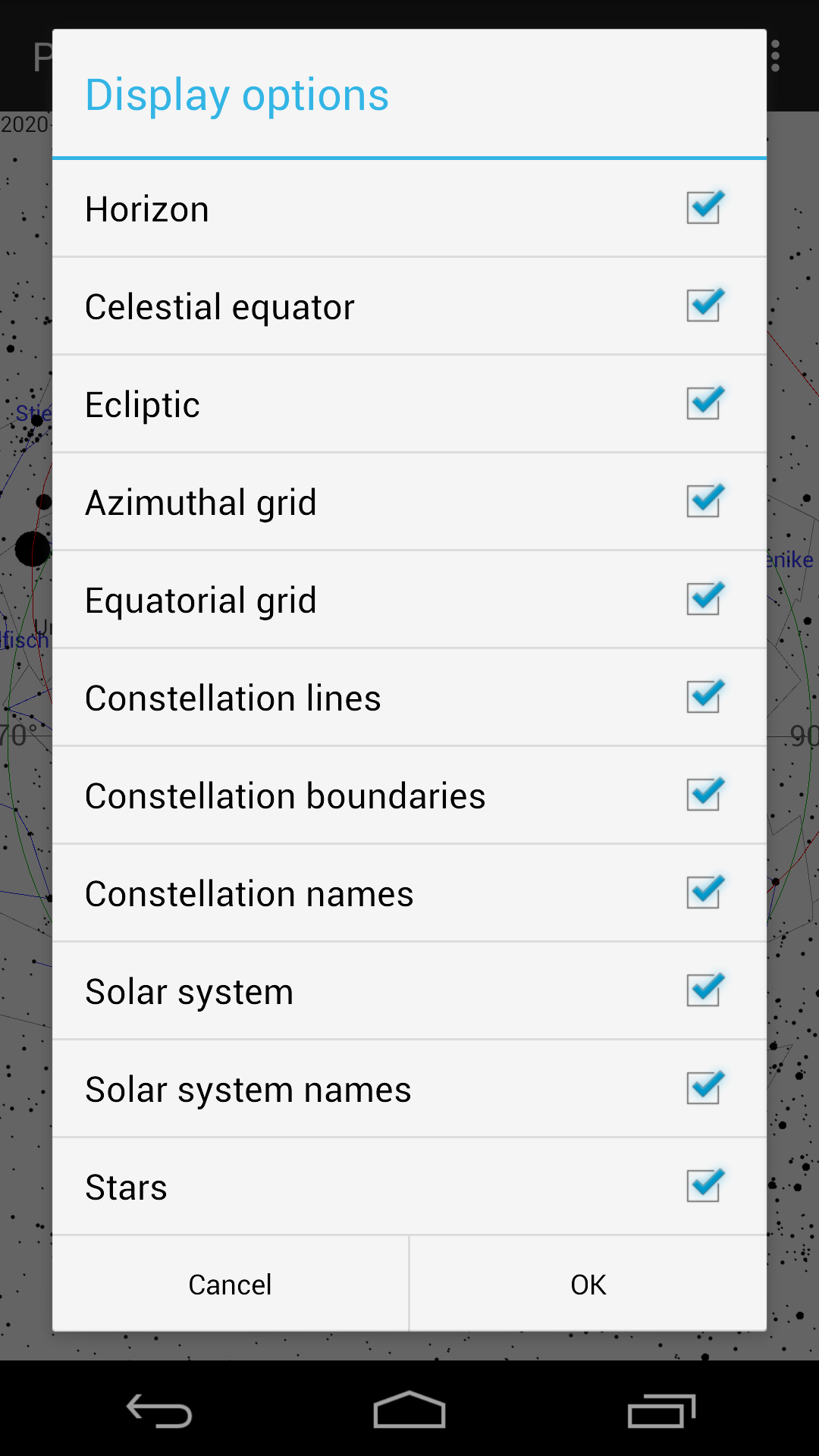Confirm display options with OK

point(588,1285)
